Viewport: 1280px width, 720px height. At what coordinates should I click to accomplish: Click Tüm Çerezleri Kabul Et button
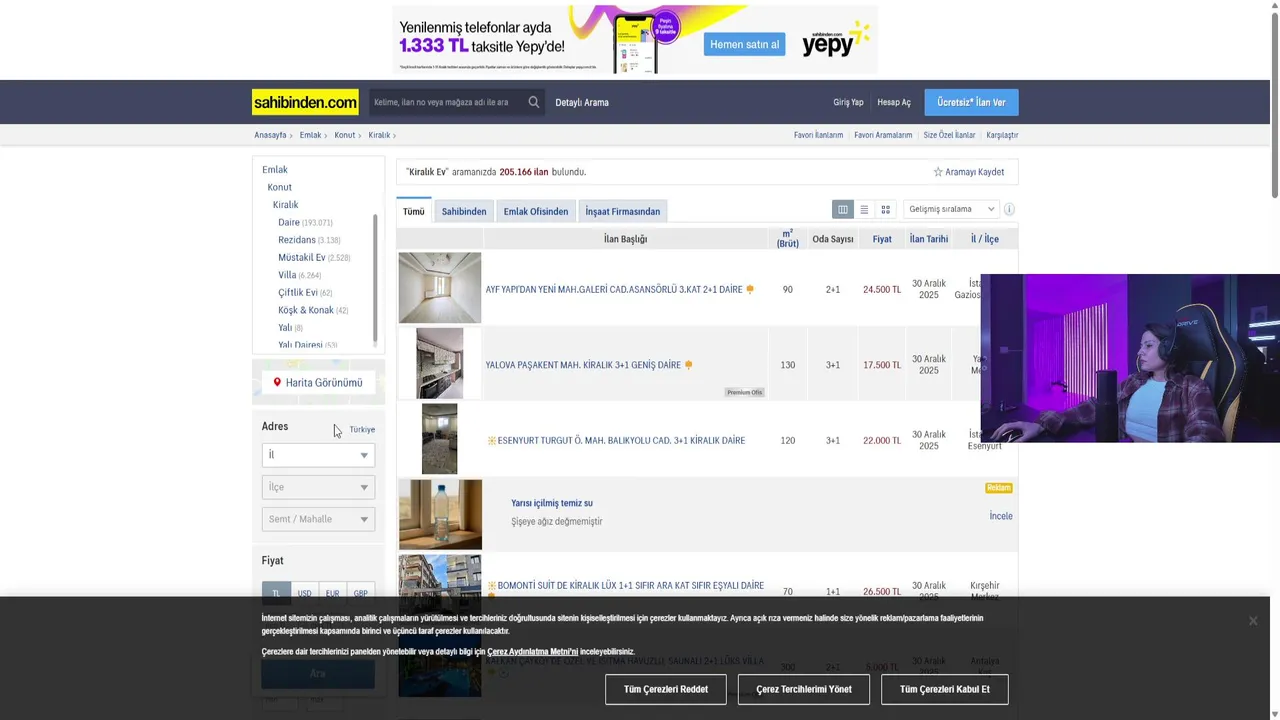coord(945,689)
